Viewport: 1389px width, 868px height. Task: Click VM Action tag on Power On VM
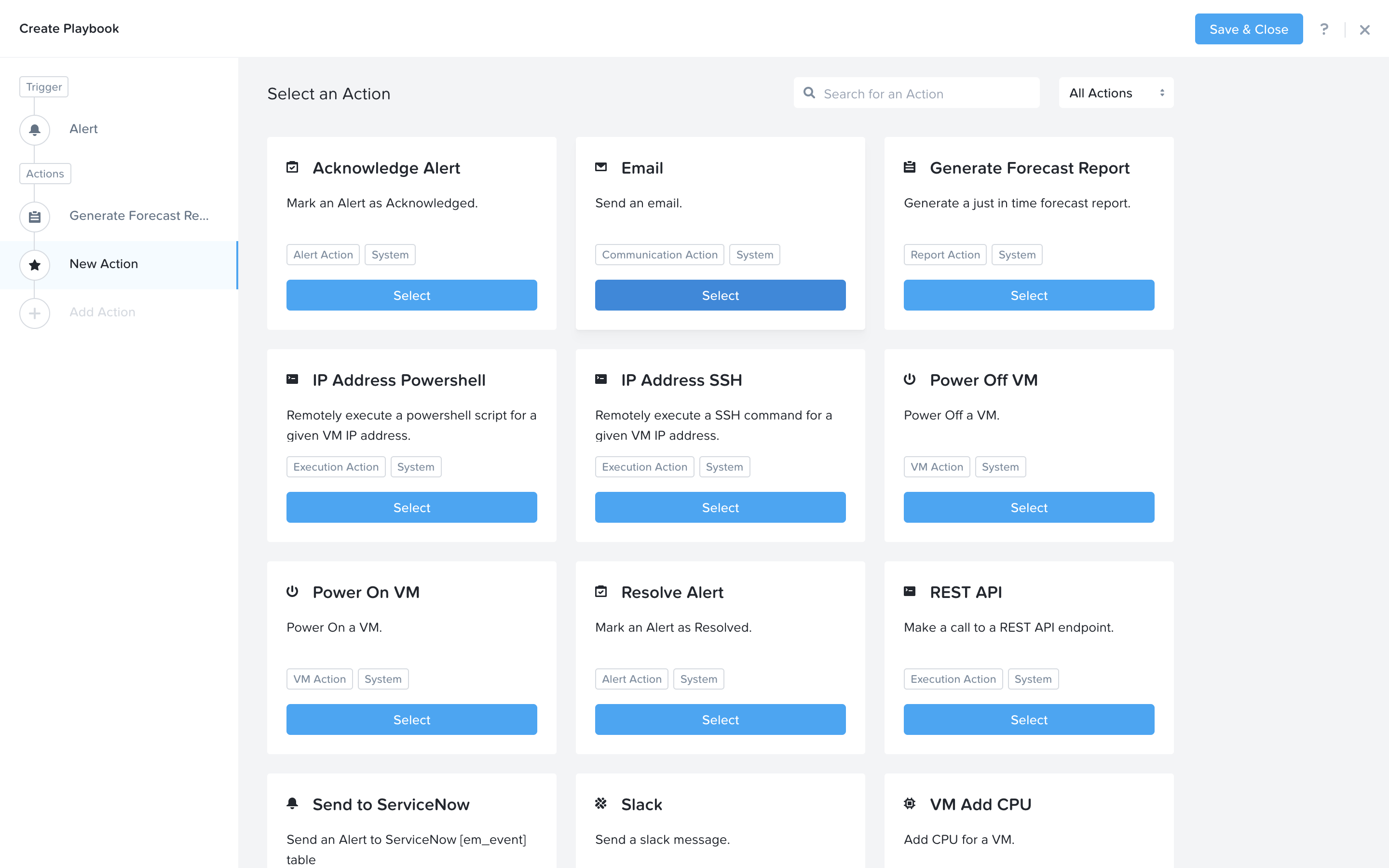319,679
